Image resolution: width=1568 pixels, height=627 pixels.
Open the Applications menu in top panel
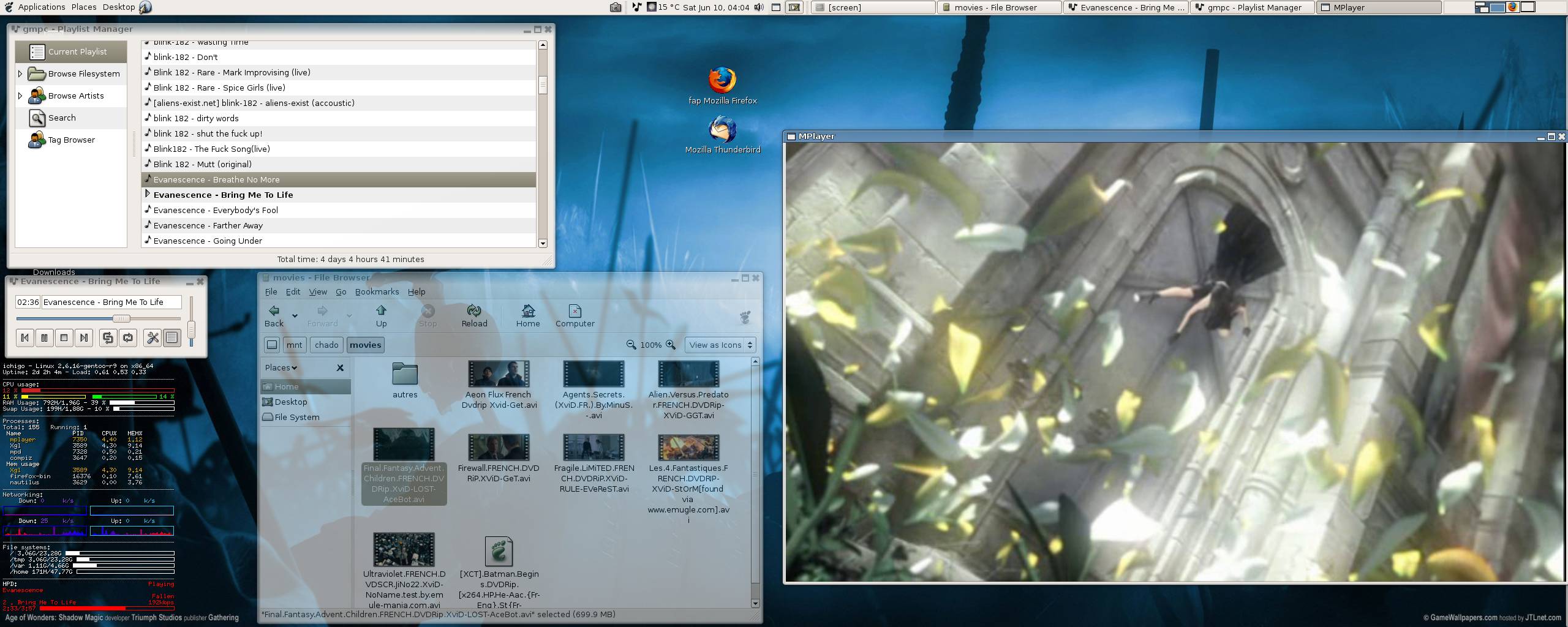tap(42, 7)
